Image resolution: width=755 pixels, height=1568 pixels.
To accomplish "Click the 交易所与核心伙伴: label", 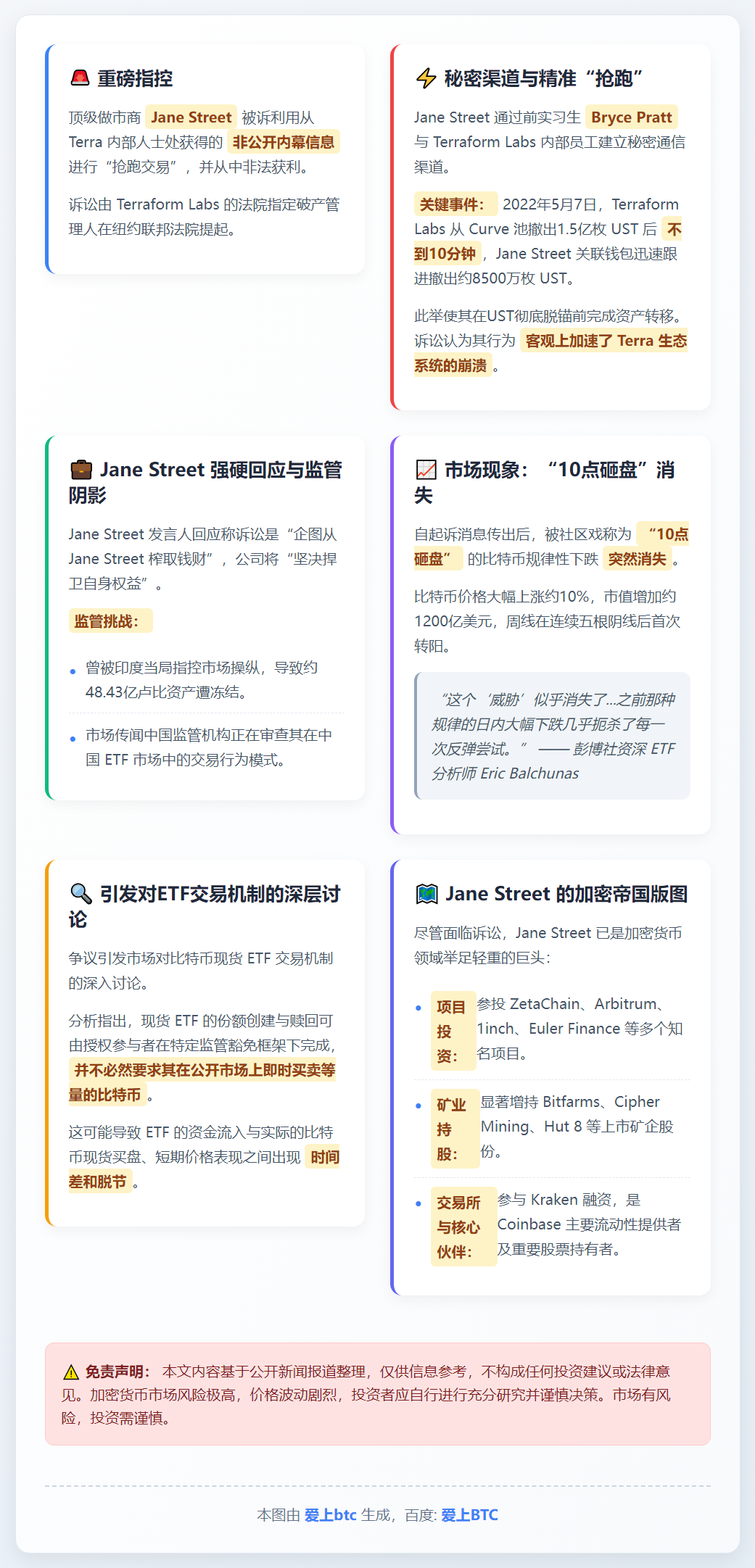I will [x=463, y=1227].
